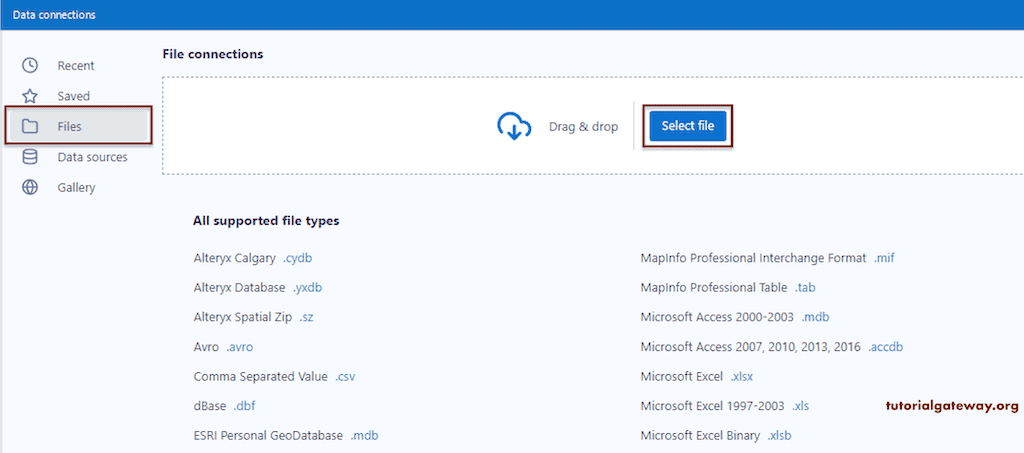
Task: Click the .xlsb extension link
Action: point(779,435)
